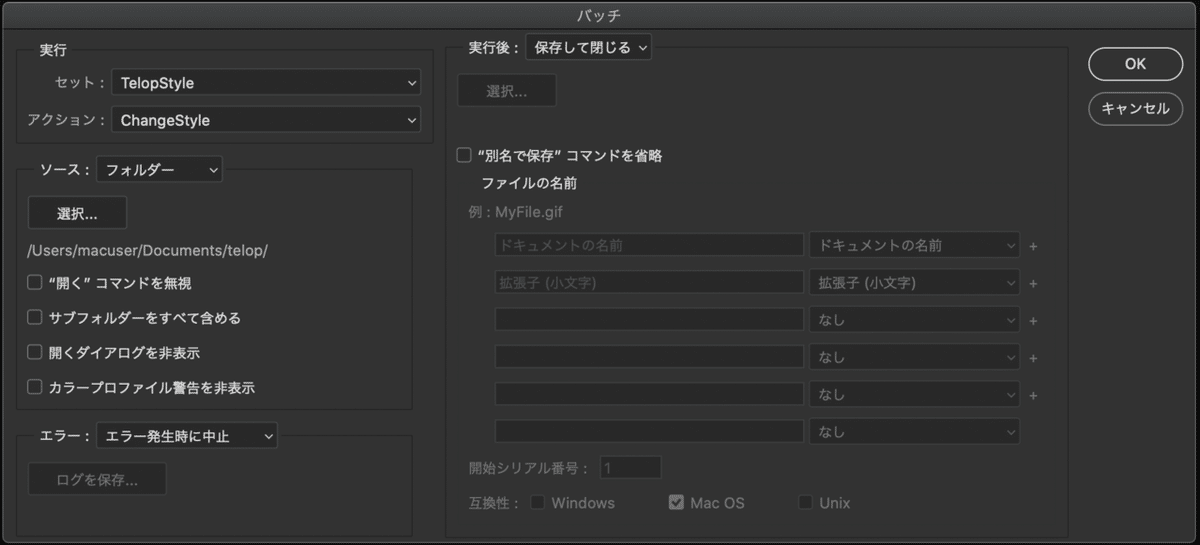Screen dimensions: 1200x545
Task: Toggle the Windows compatibility checkbox
Action: (538, 502)
